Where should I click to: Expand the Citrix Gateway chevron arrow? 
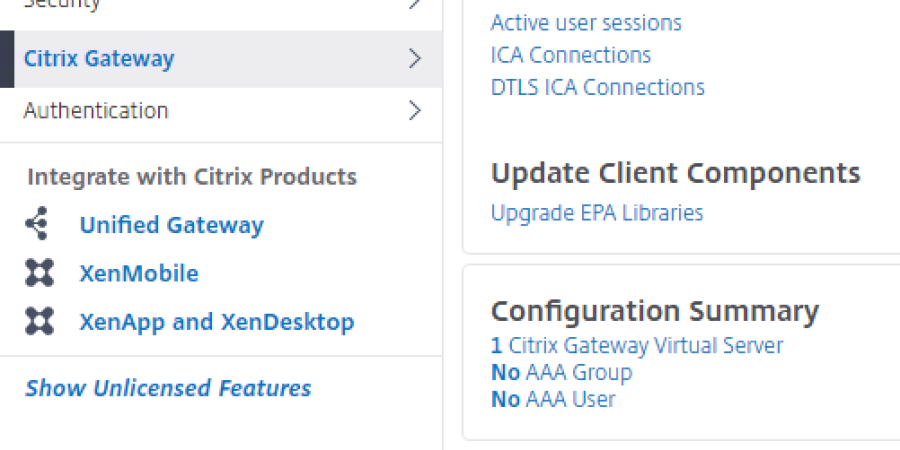(x=415, y=59)
